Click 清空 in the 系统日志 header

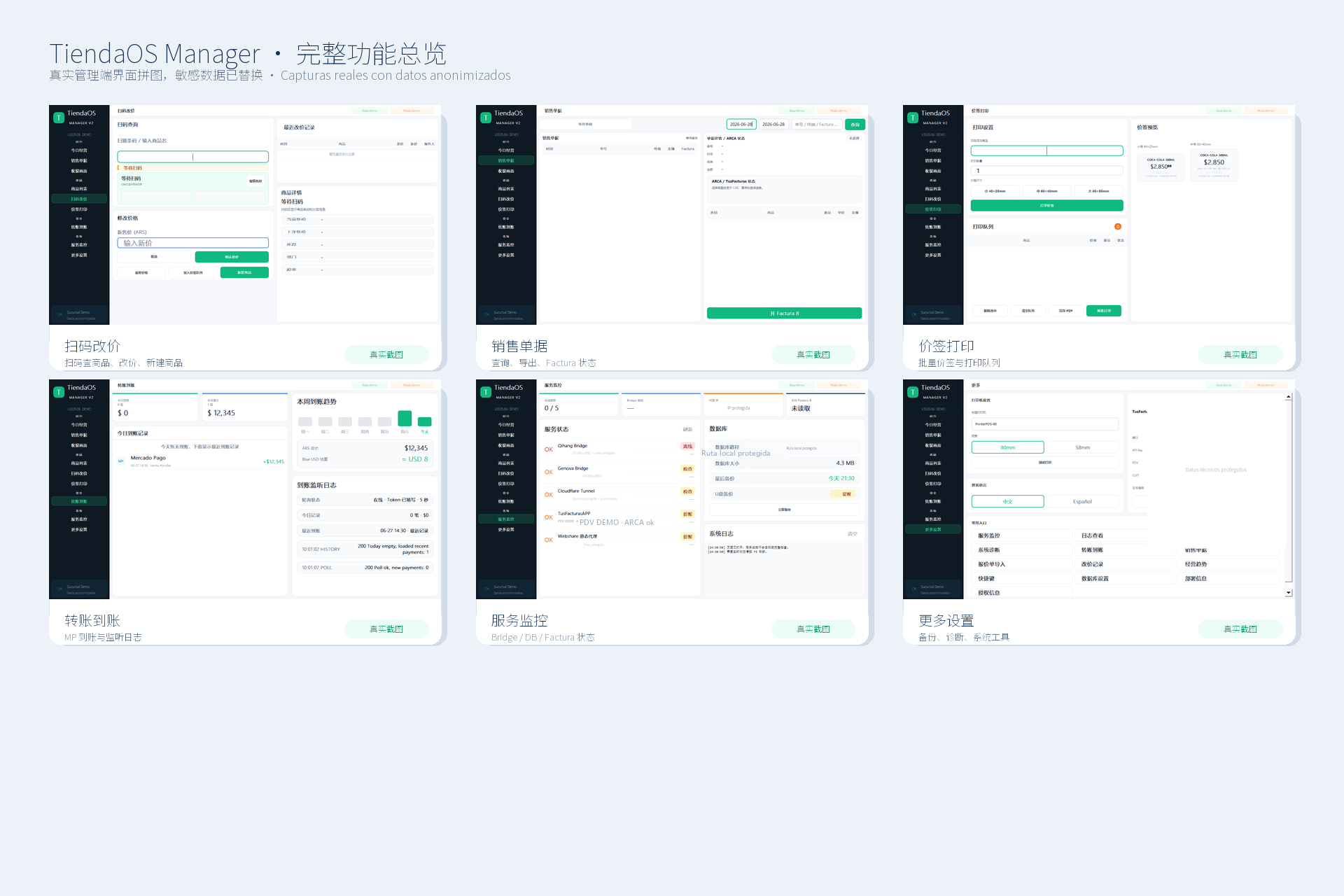pyautogui.click(x=852, y=533)
